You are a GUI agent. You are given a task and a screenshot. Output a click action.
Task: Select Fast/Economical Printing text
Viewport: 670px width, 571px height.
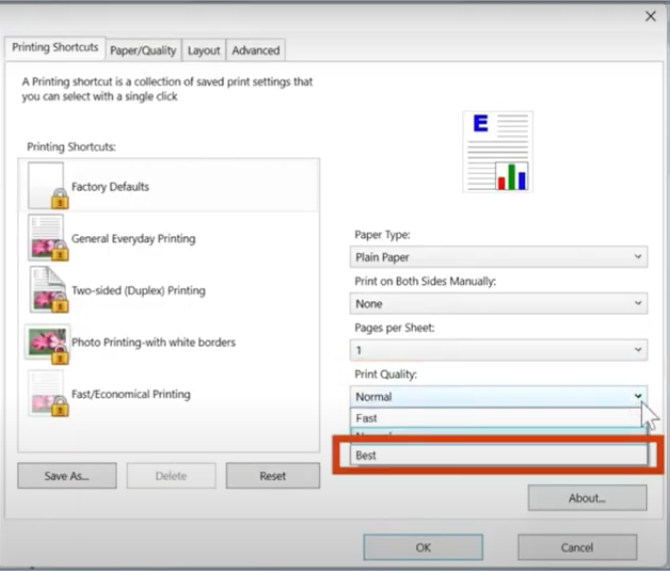(131, 394)
